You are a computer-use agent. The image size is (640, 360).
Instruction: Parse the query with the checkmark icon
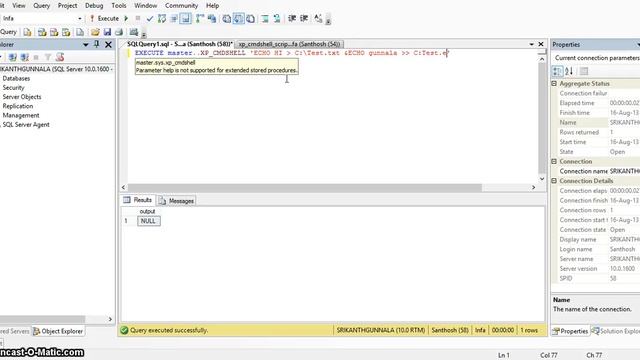pos(150,18)
